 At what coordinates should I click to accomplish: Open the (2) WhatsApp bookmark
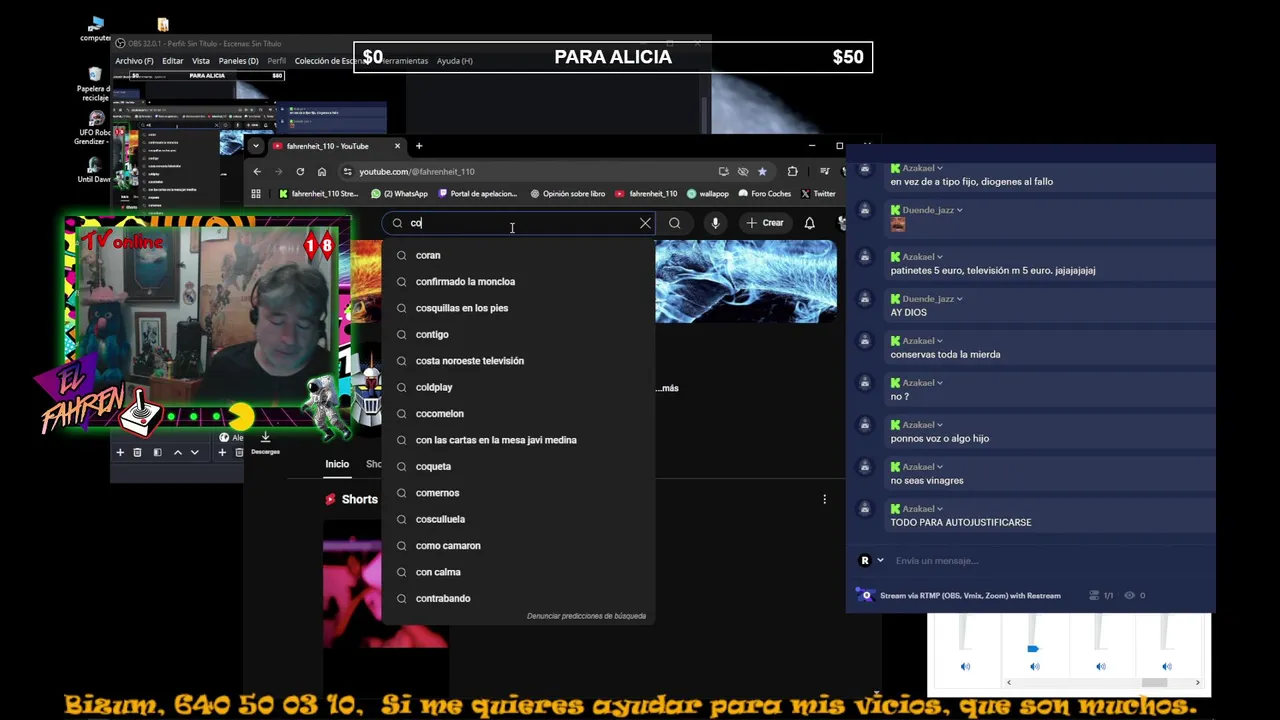tap(399, 194)
